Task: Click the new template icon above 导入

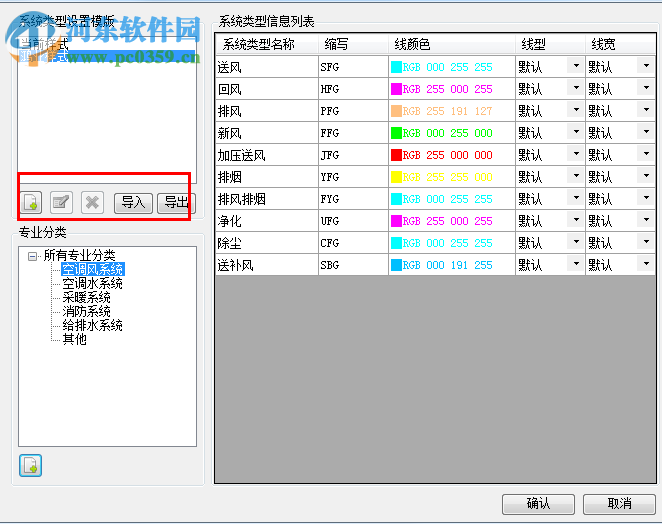Action: tap(31, 203)
